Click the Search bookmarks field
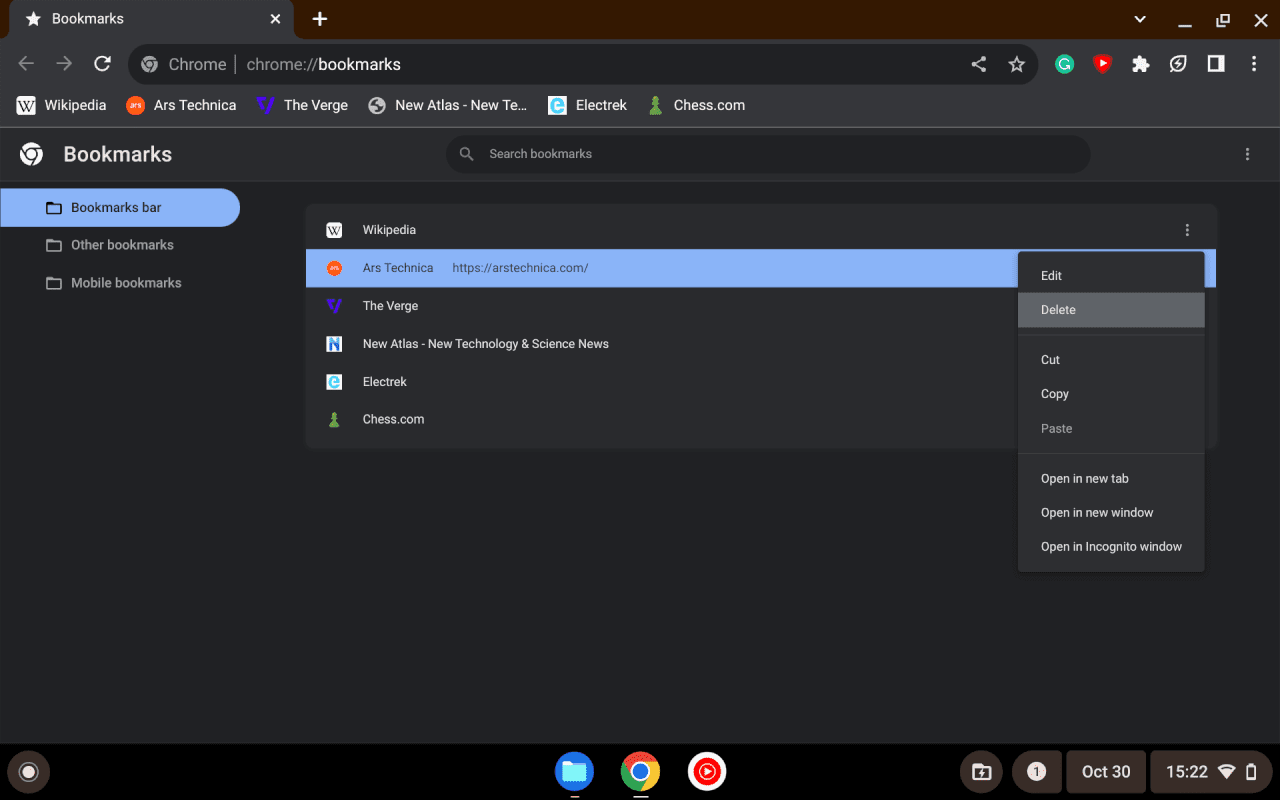Screen dimensions: 1280x800 click(x=768, y=154)
